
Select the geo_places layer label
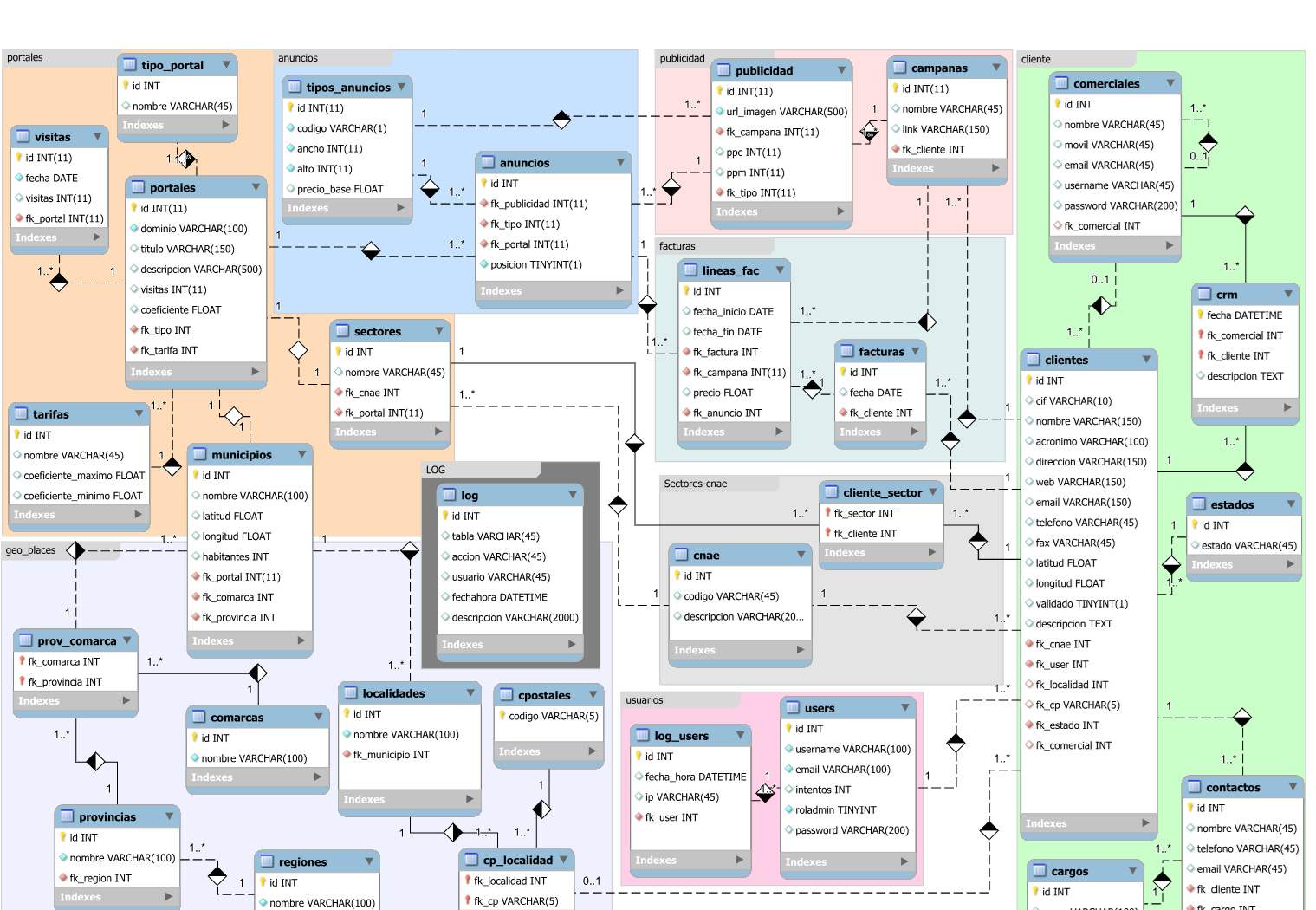[31, 550]
